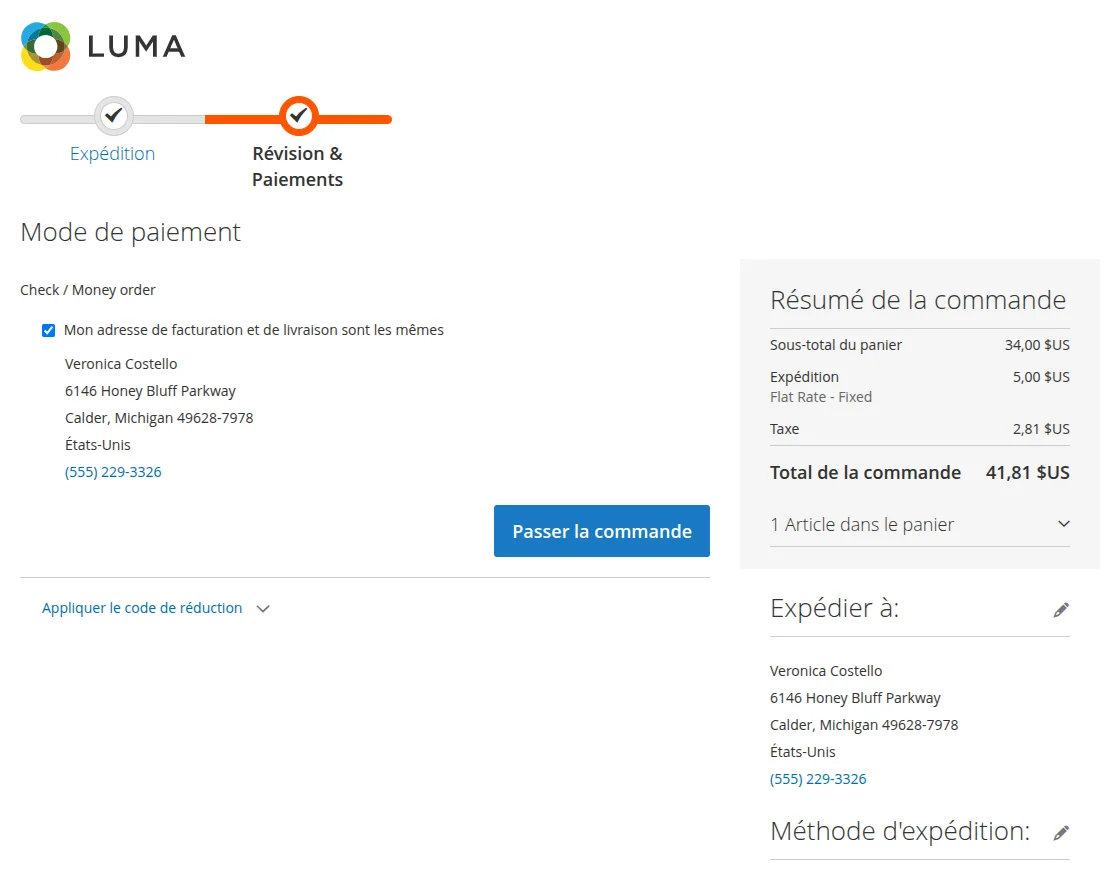The image size is (1120, 880).
Task: Return to the Expédition checkout step
Action: 112,153
